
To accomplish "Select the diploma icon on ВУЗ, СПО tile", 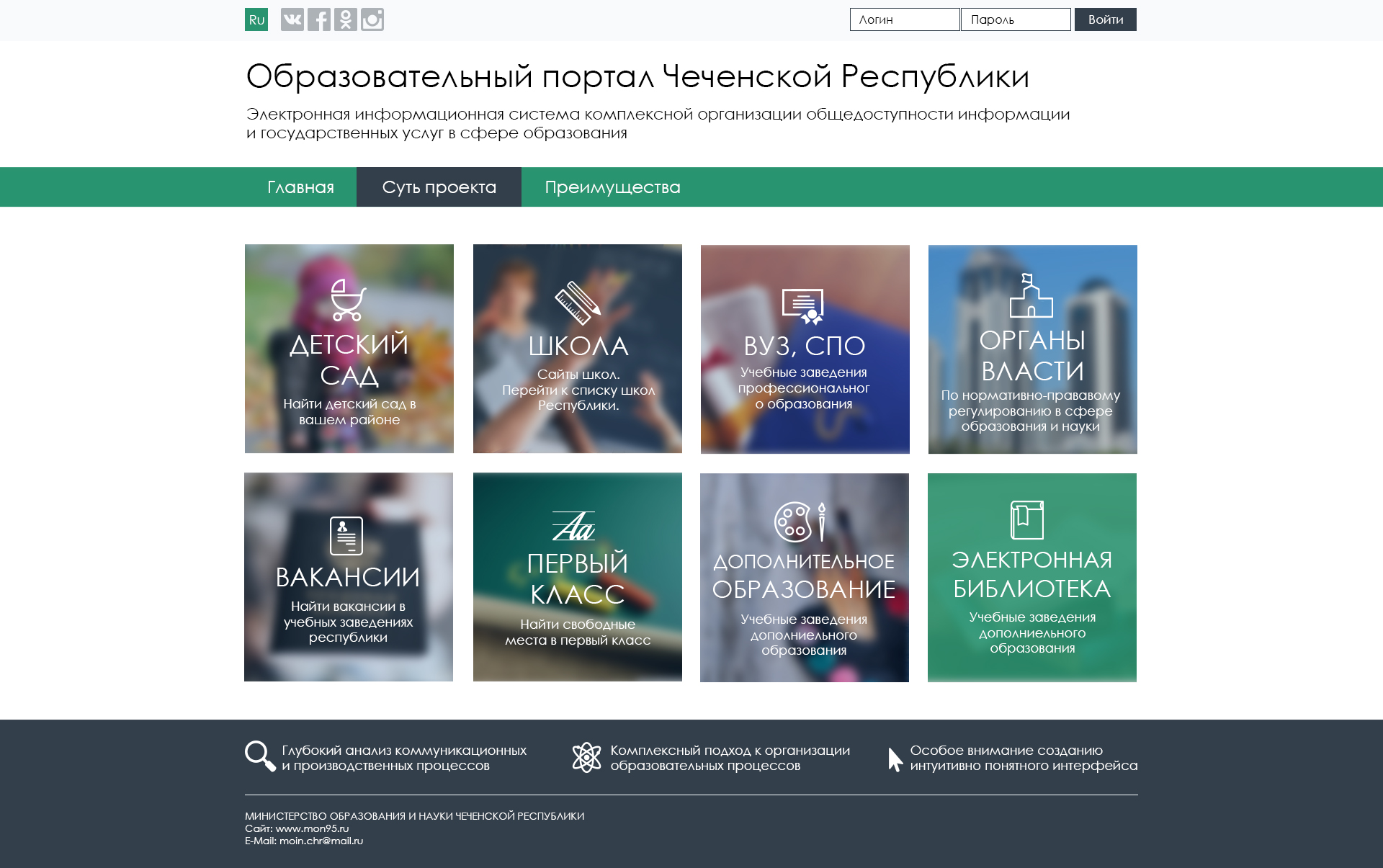I will [x=805, y=305].
